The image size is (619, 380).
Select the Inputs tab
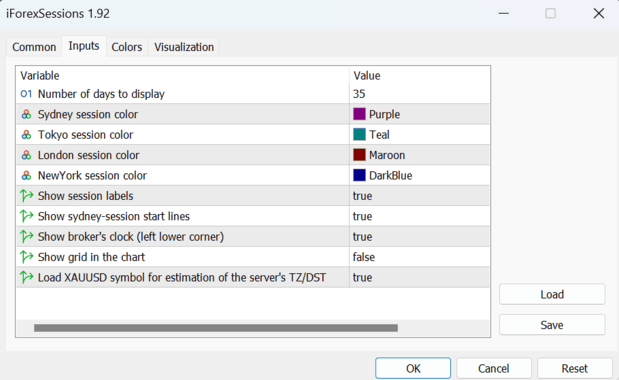coord(84,46)
